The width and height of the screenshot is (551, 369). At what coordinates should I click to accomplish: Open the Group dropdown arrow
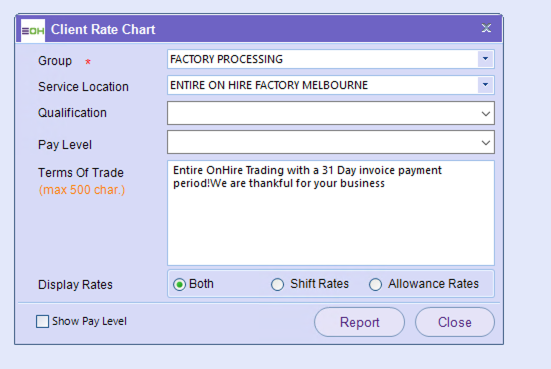(x=485, y=59)
